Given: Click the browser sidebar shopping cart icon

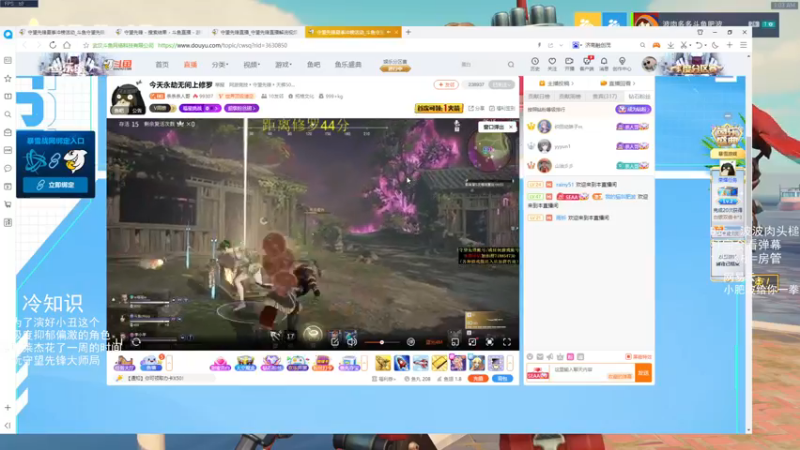Looking at the screenshot, I should [x=8, y=204].
